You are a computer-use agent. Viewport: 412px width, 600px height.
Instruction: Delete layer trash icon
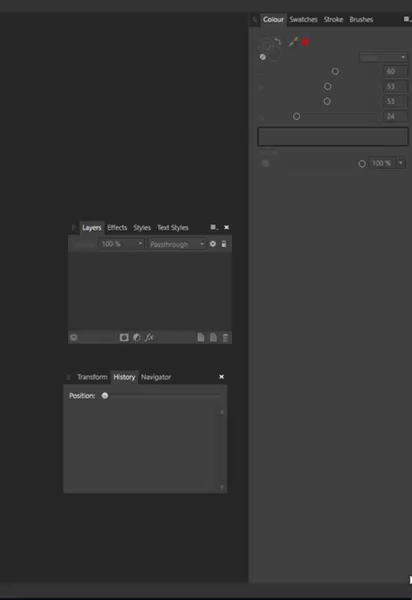225,338
